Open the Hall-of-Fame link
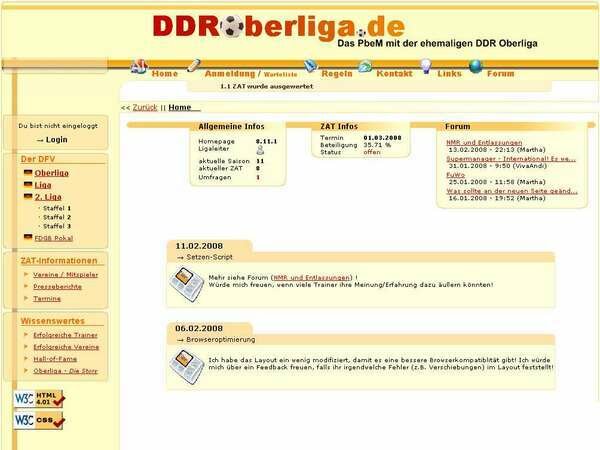This screenshot has height=450, width=600. point(55,359)
